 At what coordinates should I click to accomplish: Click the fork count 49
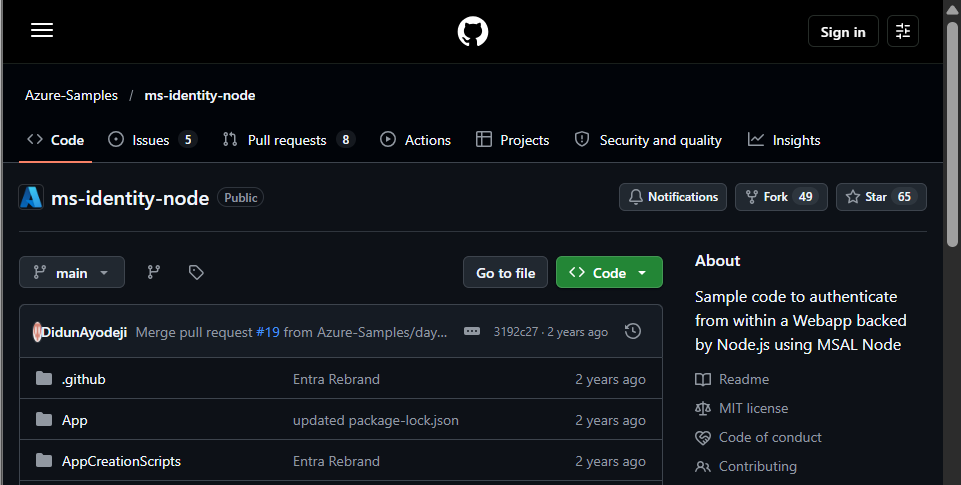(806, 197)
